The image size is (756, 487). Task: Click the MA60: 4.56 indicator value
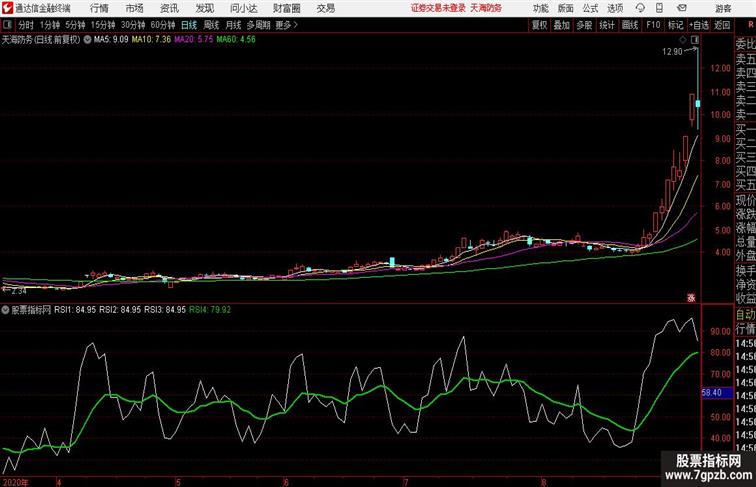pos(236,40)
